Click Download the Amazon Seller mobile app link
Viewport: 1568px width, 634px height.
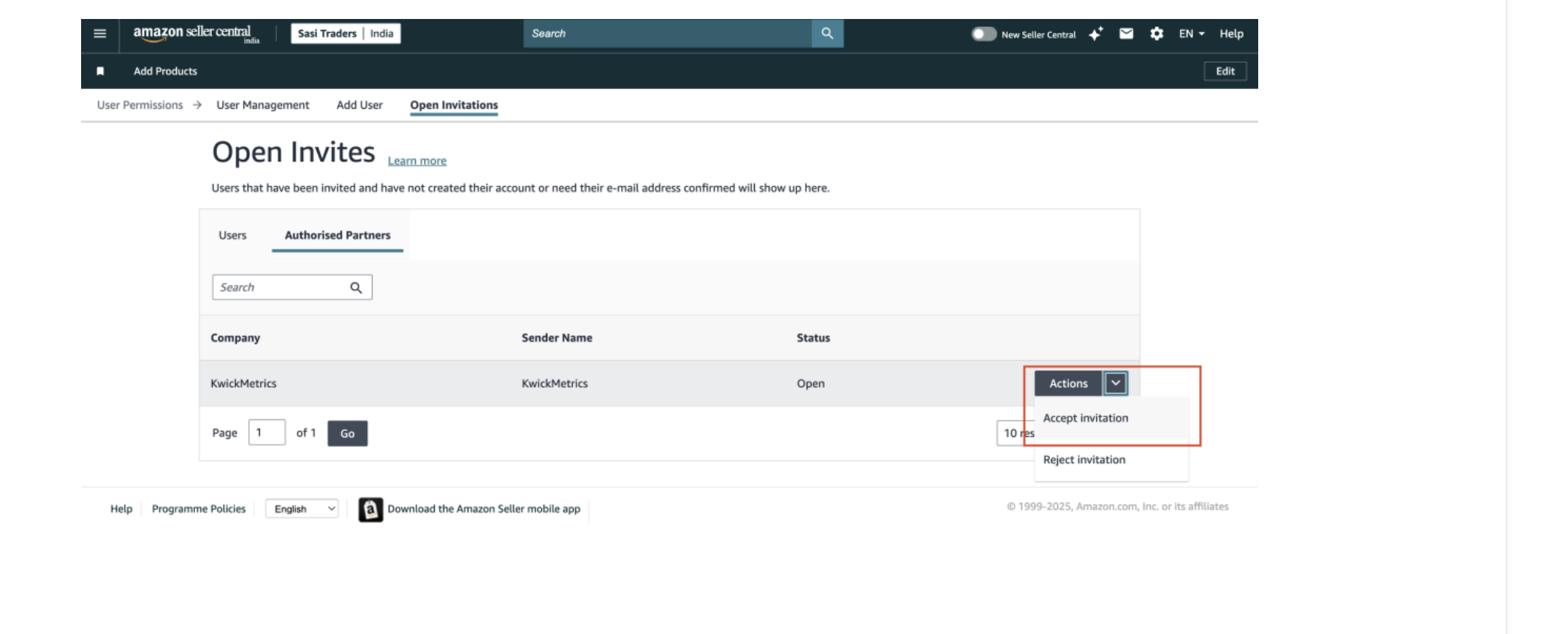[x=484, y=508]
